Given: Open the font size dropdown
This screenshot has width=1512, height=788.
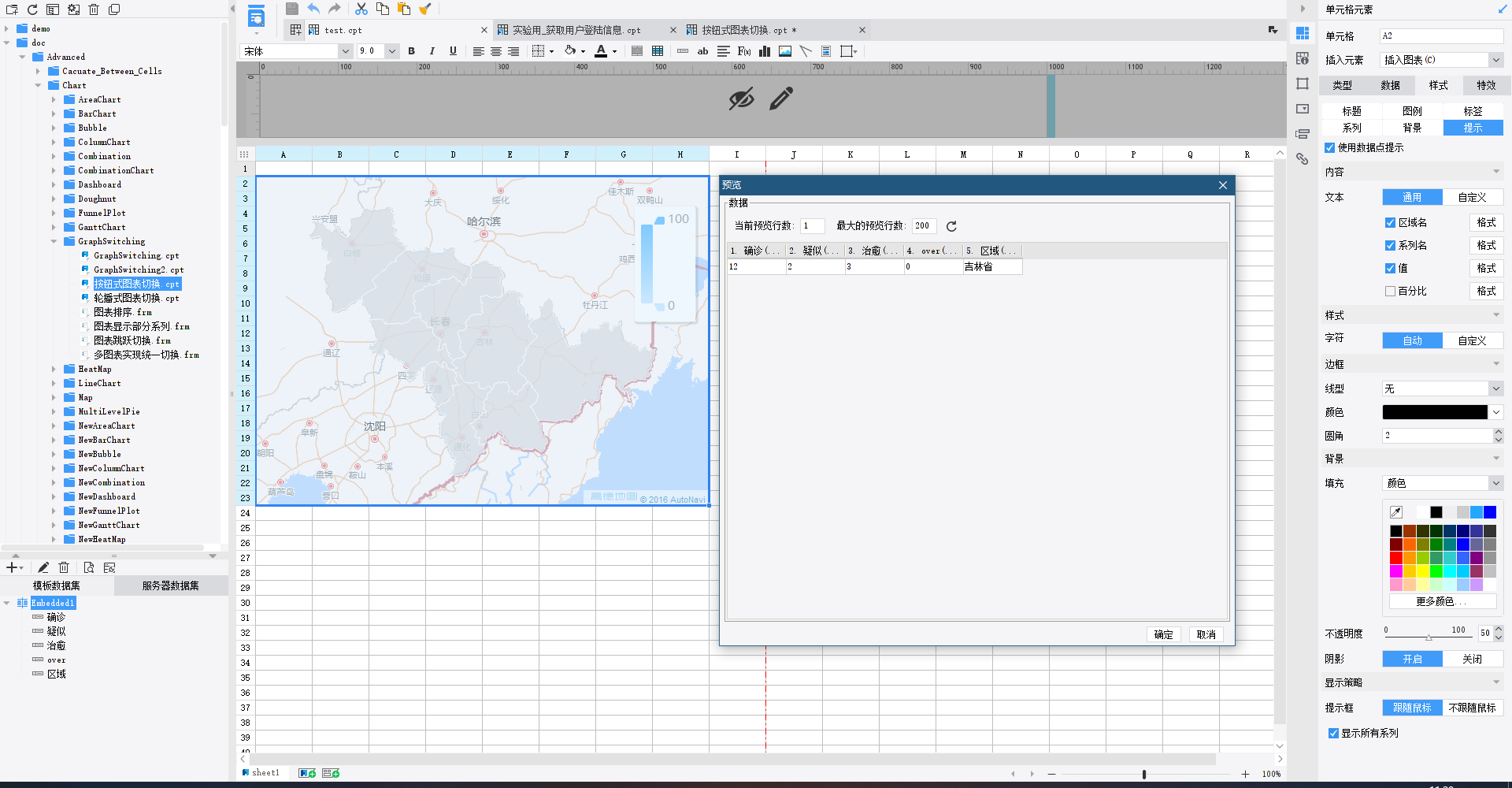Looking at the screenshot, I should point(392,51).
